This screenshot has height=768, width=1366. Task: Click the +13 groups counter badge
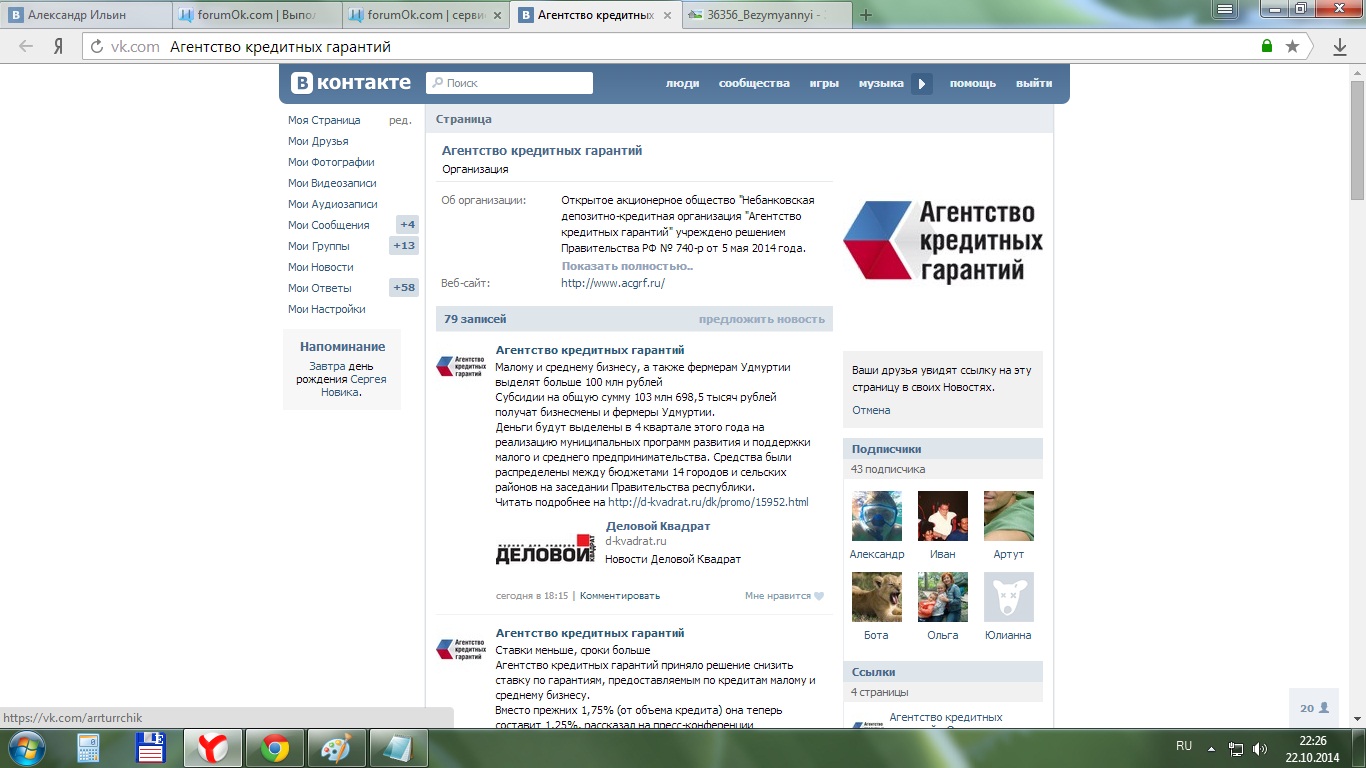click(x=404, y=246)
